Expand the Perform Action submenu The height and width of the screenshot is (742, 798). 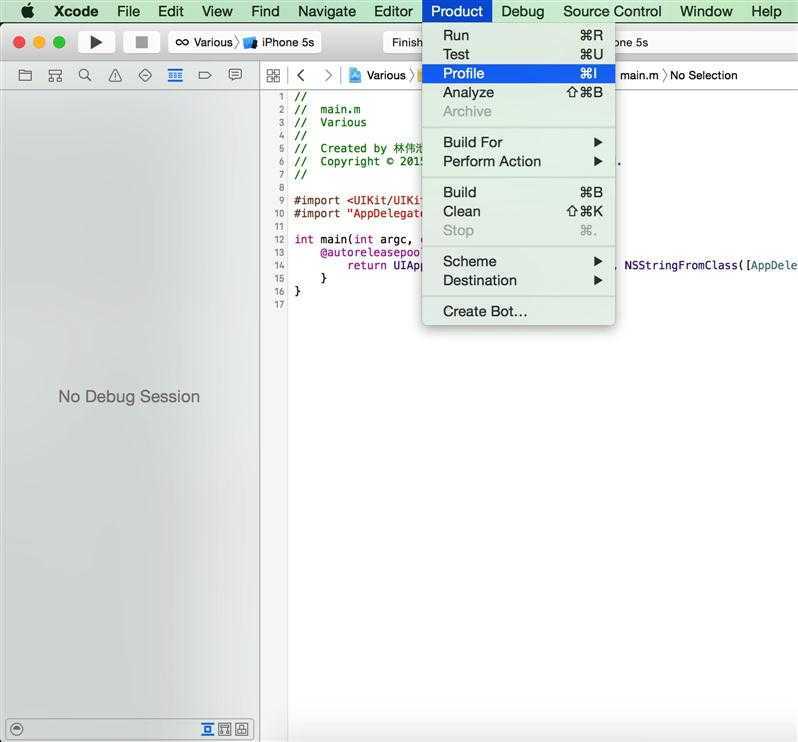click(x=519, y=161)
